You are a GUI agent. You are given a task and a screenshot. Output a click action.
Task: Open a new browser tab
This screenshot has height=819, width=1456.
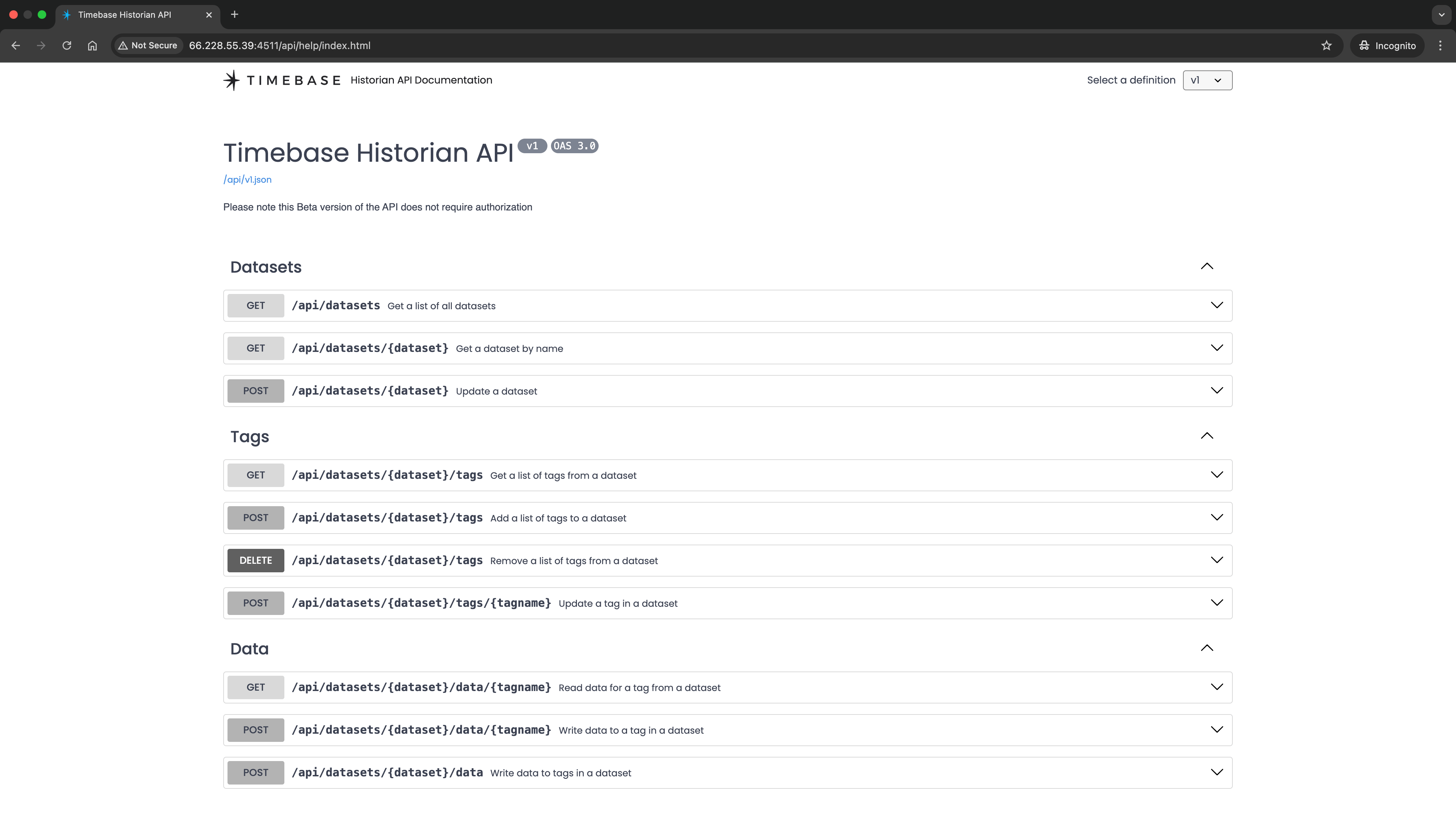tap(235, 15)
